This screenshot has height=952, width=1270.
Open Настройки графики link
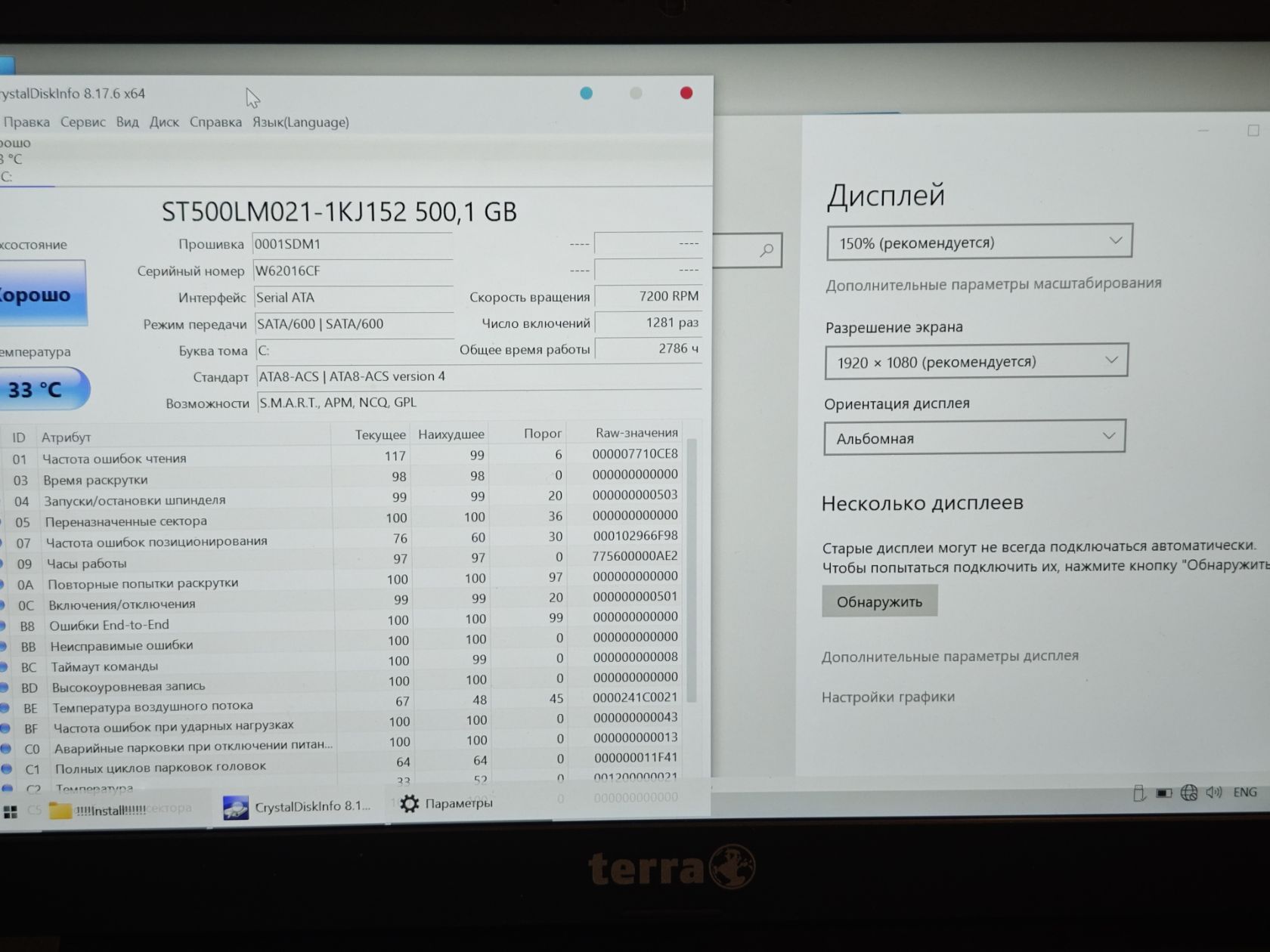pos(888,697)
